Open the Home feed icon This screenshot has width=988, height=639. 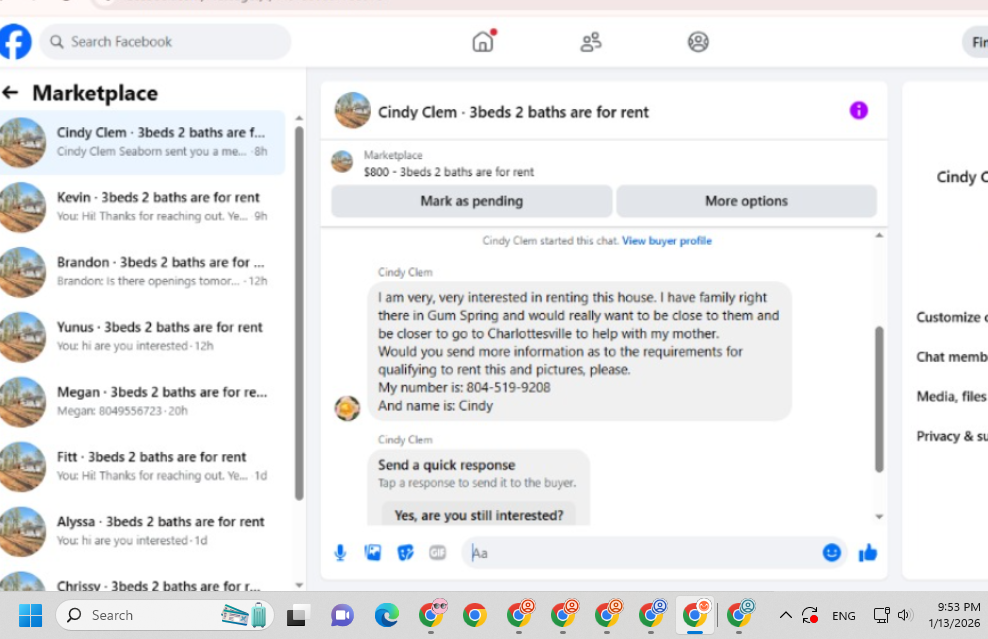(483, 42)
